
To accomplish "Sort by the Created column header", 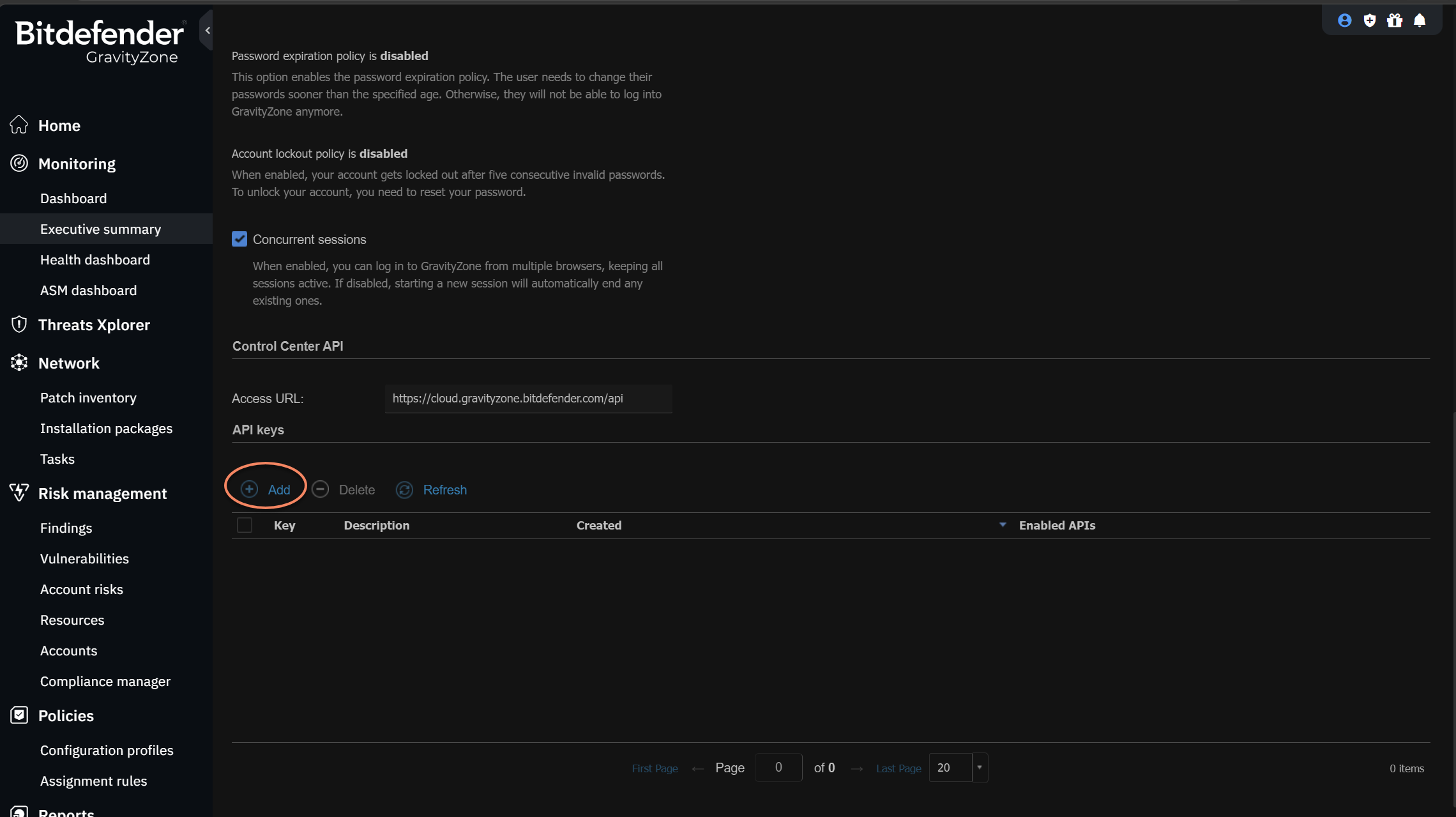I will pos(599,525).
